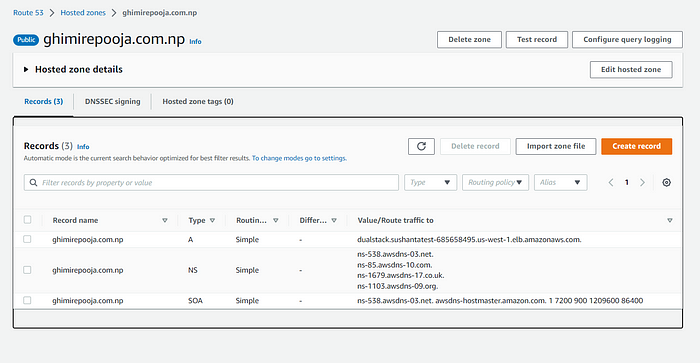Click Edit hosted zone button
This screenshot has width=700, height=363.
coord(631,70)
